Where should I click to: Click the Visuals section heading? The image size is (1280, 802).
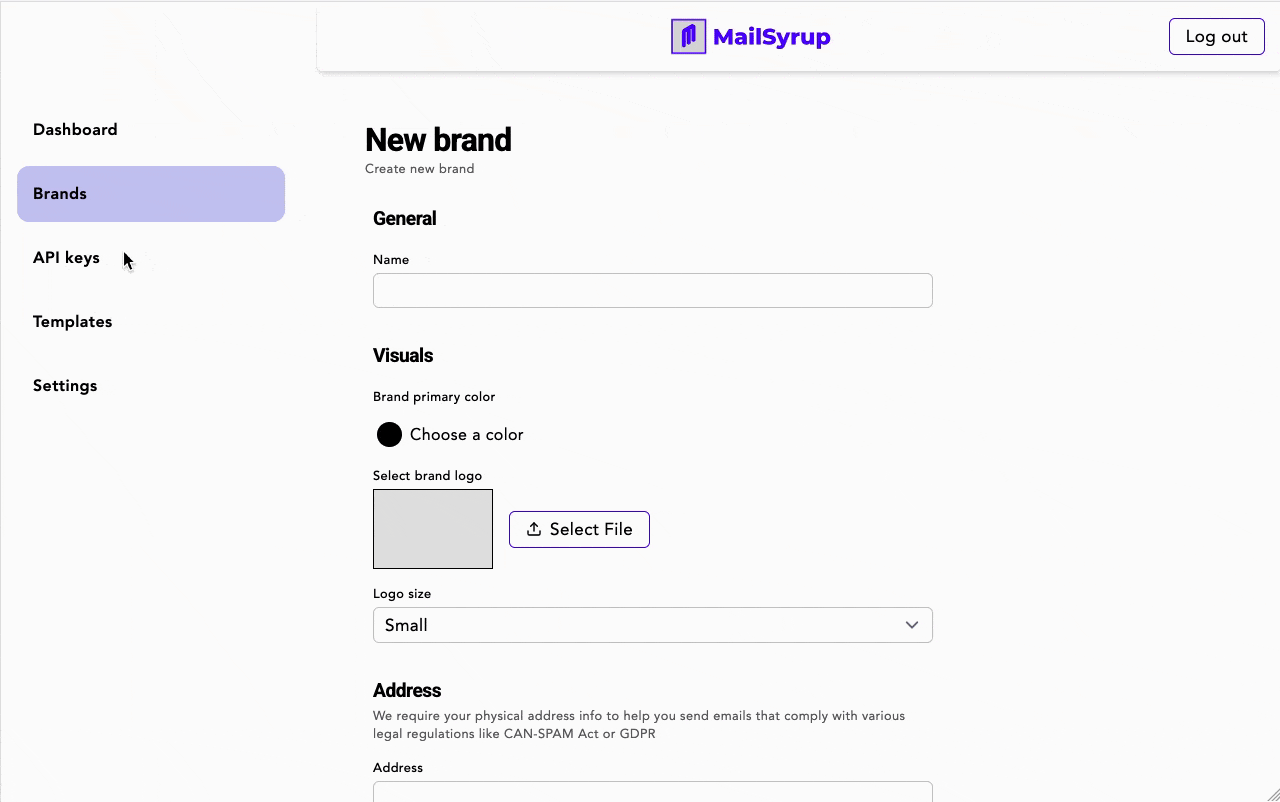(402, 355)
